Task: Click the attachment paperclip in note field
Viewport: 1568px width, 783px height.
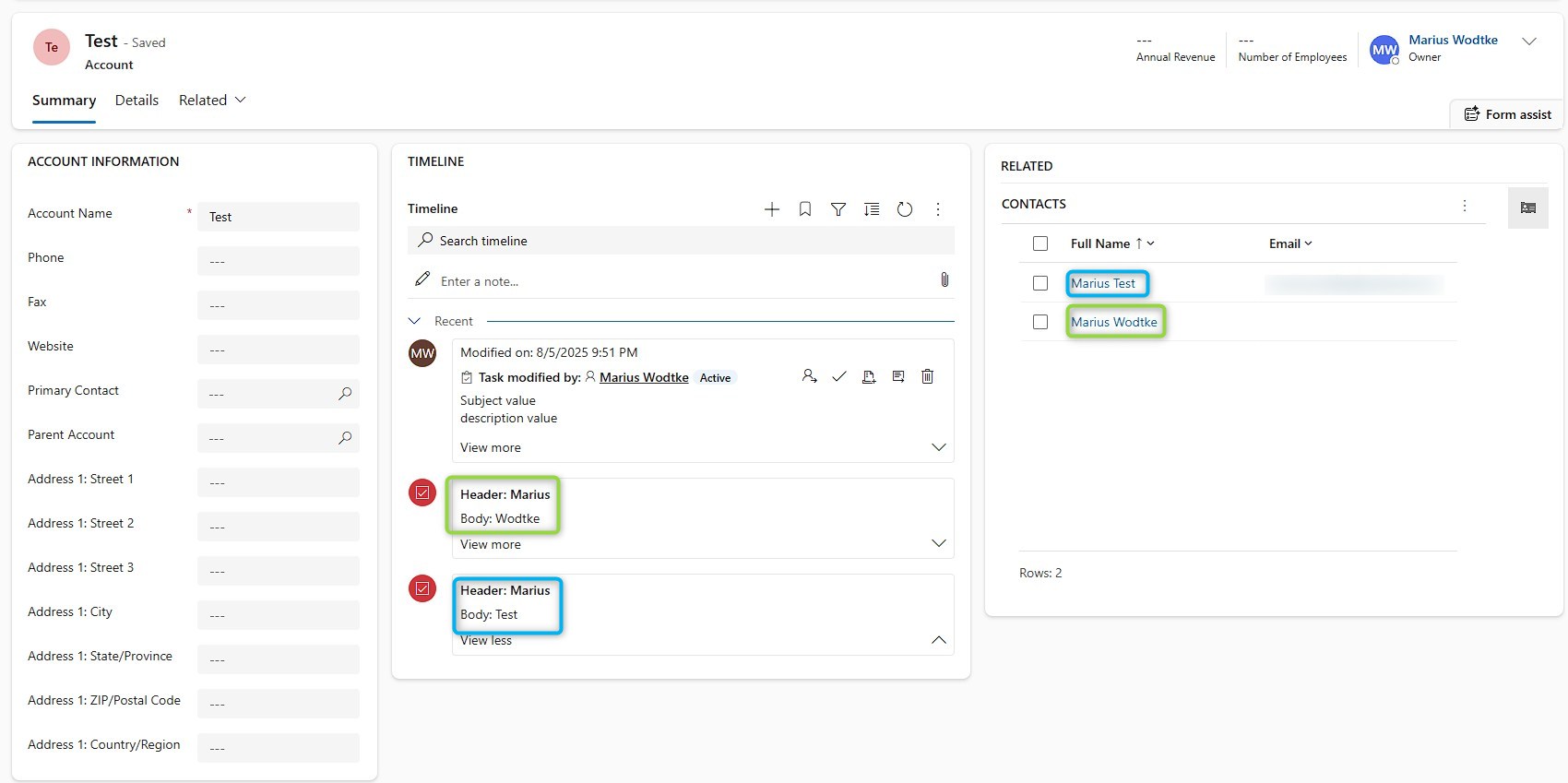Action: point(944,279)
